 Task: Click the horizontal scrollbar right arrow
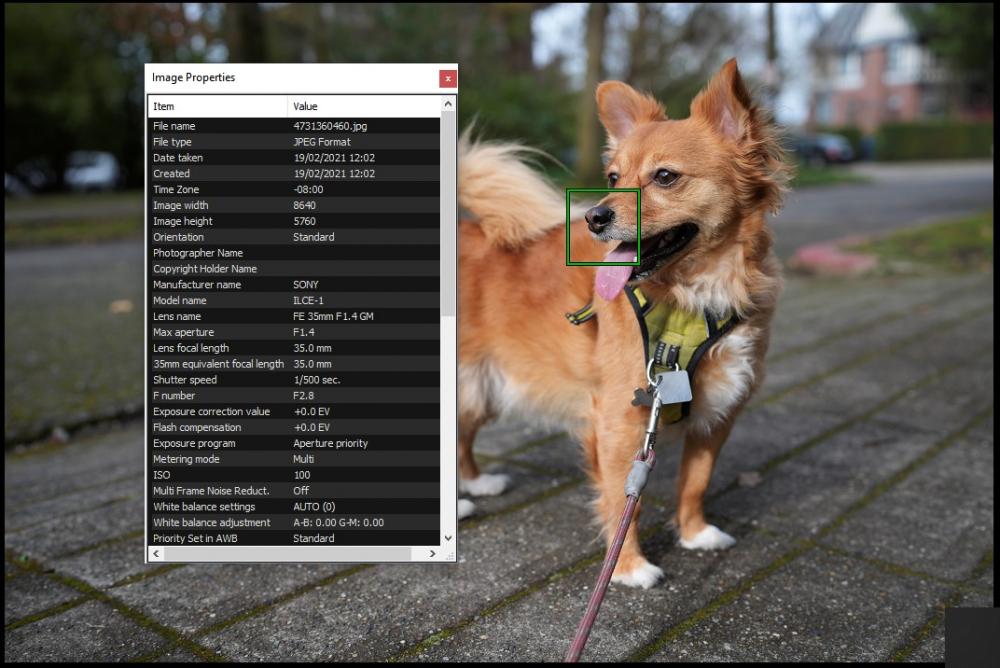pos(432,553)
